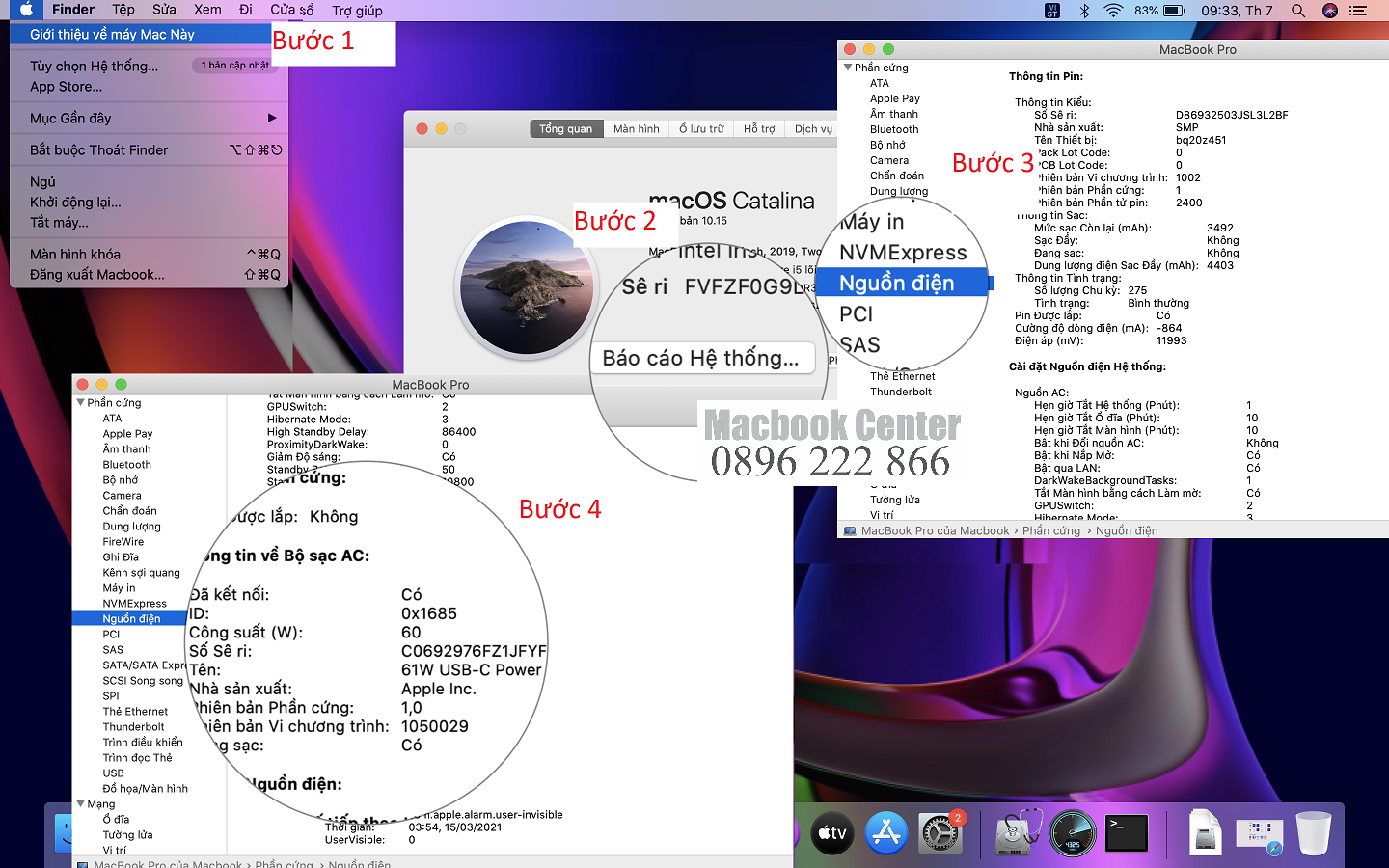
Task: Select the Trình đọc Thẻ item
Action: point(137,757)
